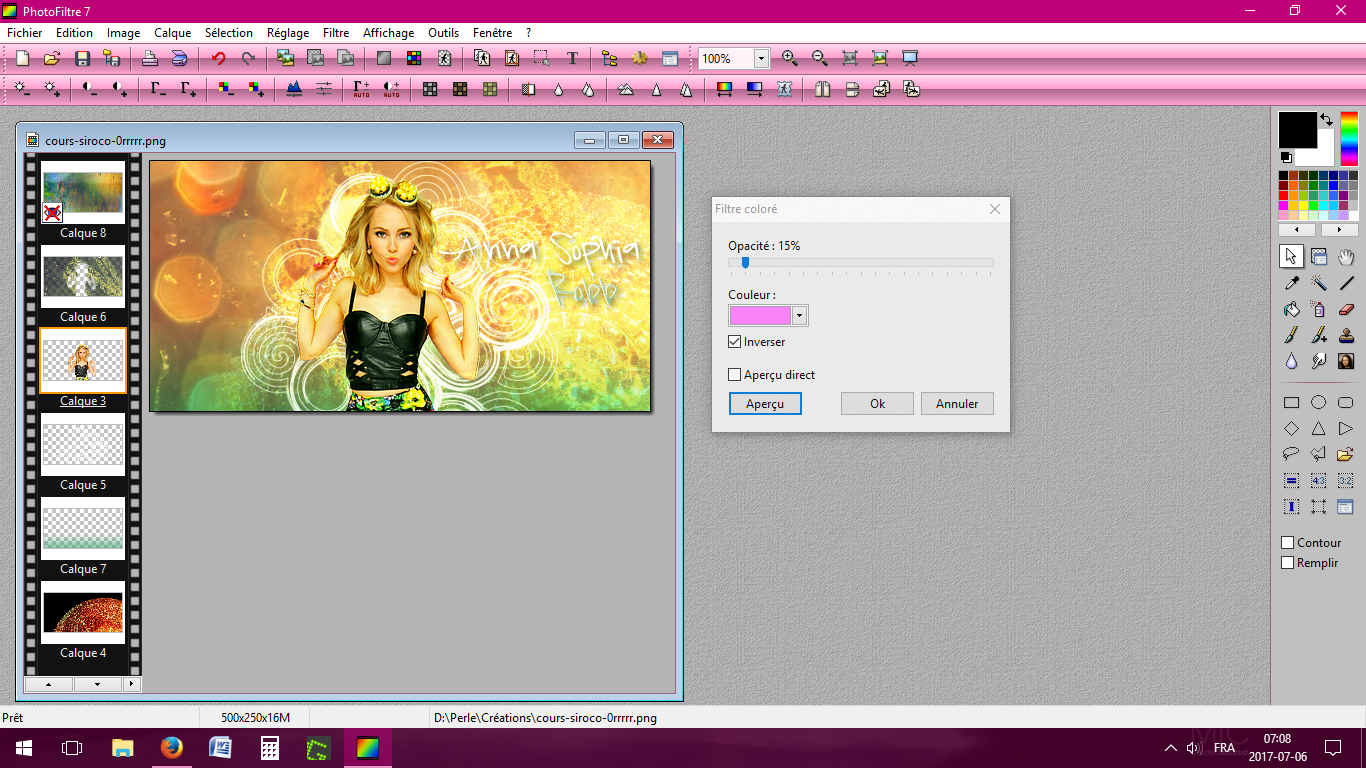The image size is (1366, 768).
Task: Click the Scanner import icon
Action: click(179, 59)
